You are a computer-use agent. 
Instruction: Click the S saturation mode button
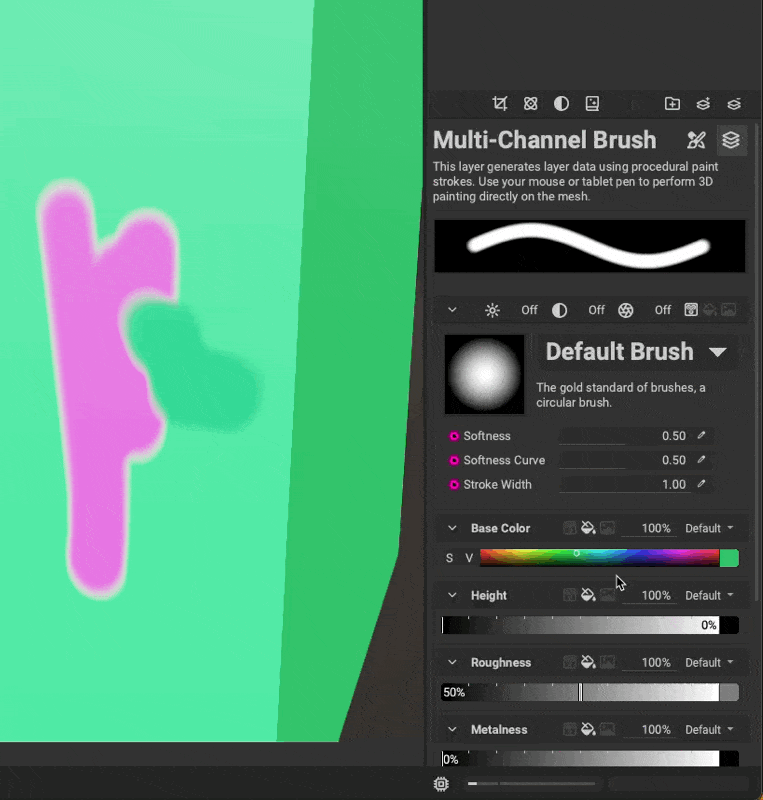point(450,558)
